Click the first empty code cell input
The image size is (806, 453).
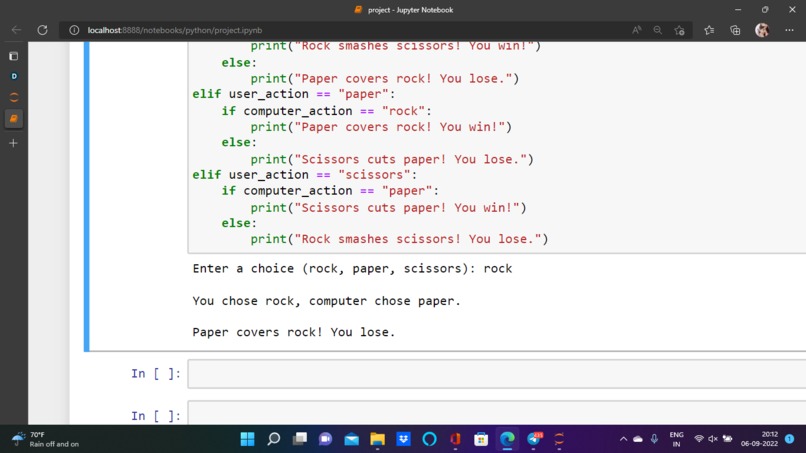(497, 374)
